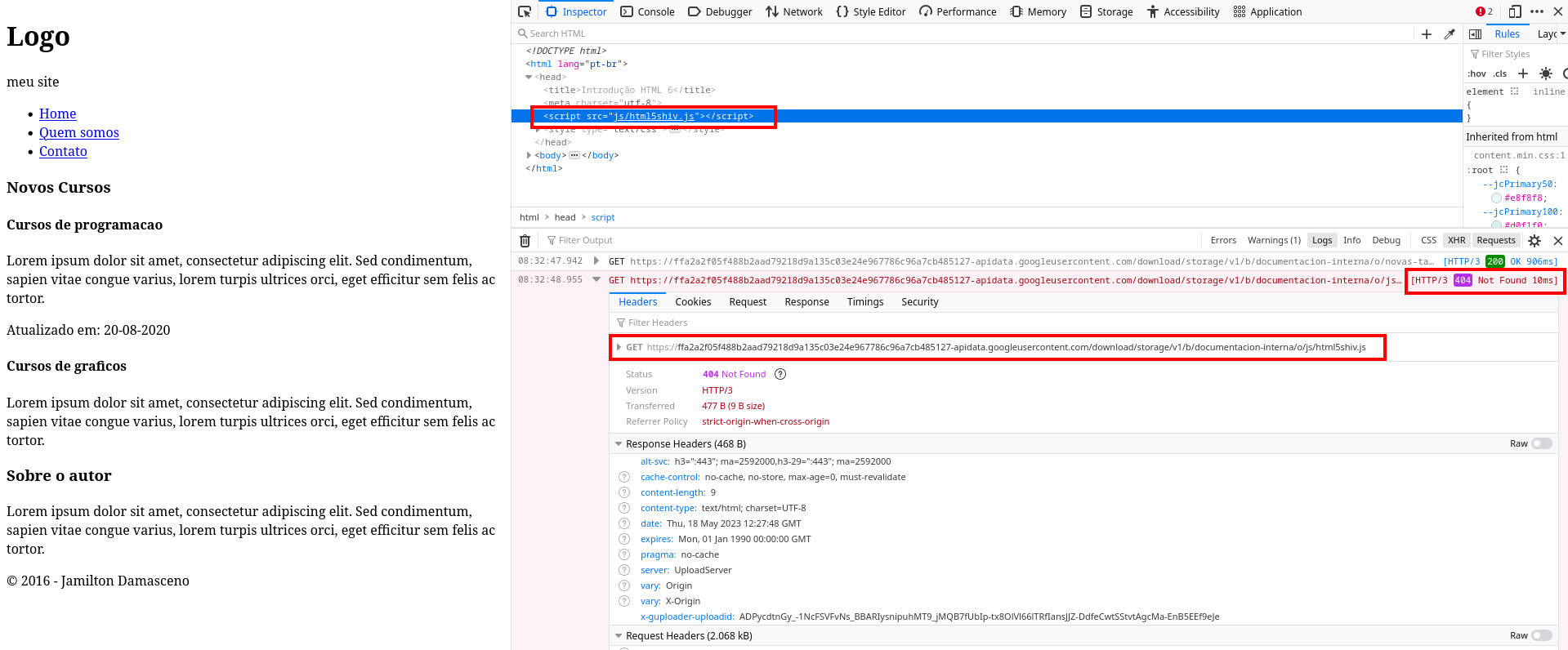Open the Storage tab
Viewport: 1568px width, 650px height.
click(1106, 11)
